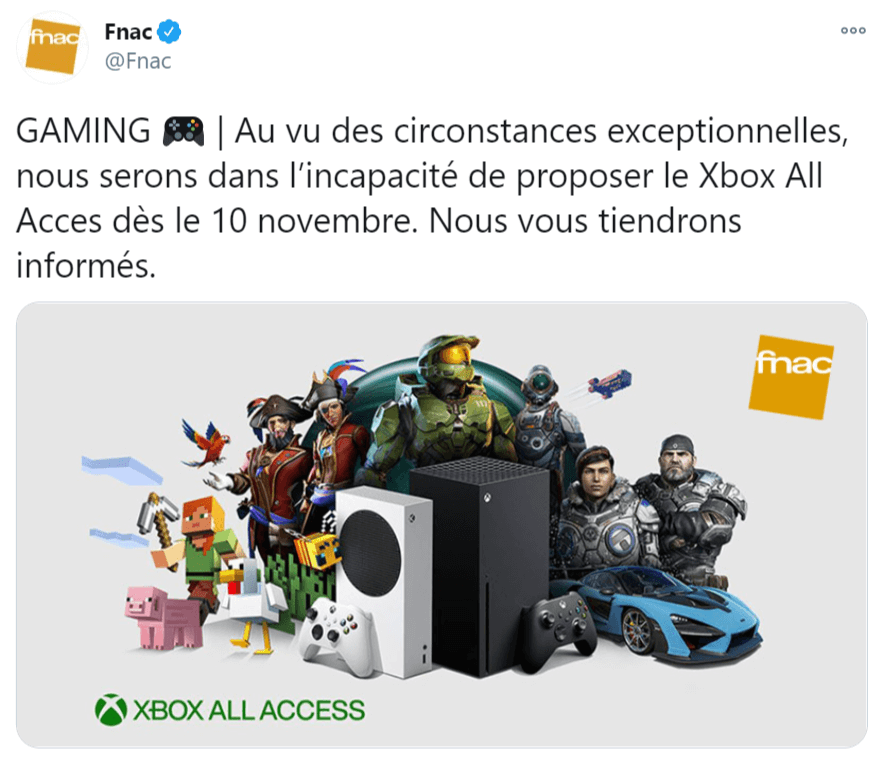Click the game controller emoji
Image resolution: width=879 pixels, height=759 pixels.
183,130
